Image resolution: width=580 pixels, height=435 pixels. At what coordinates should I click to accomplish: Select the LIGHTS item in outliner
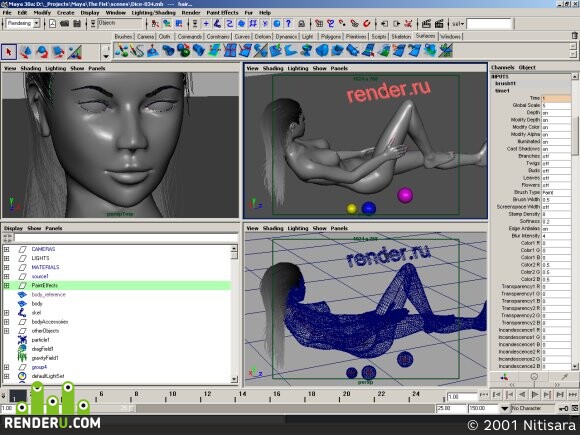[x=40, y=258]
